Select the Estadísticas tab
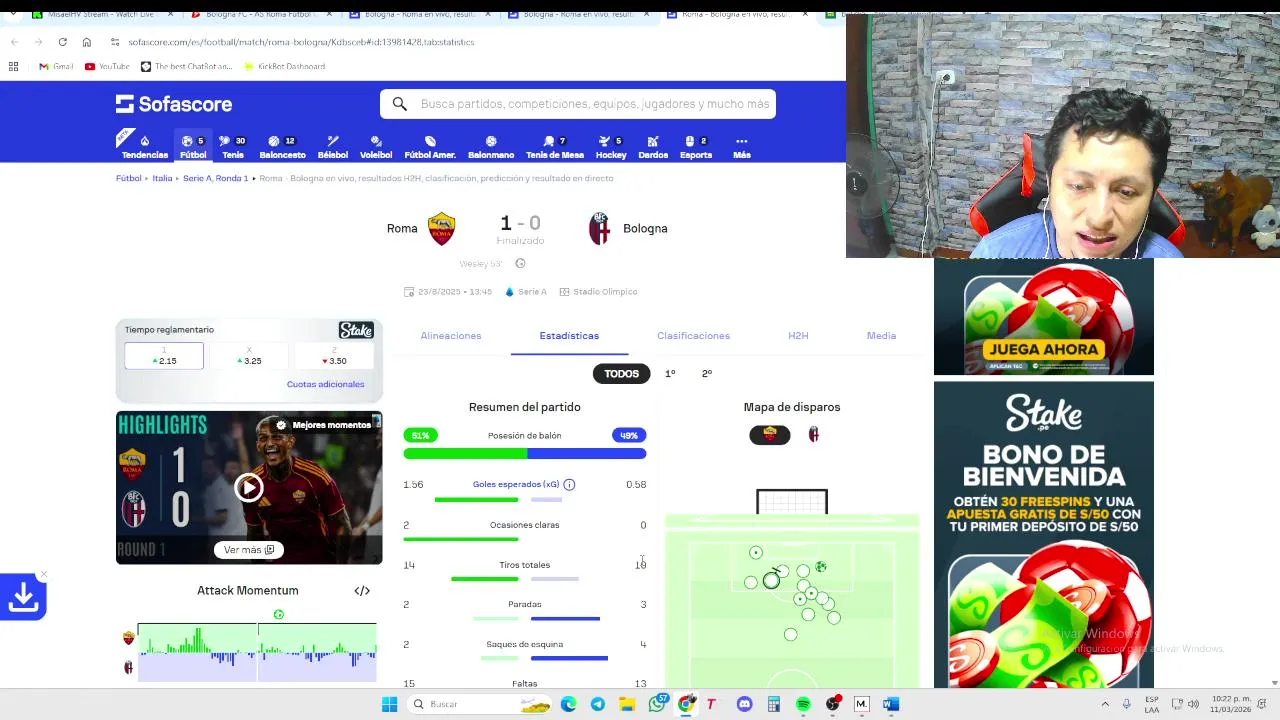The image size is (1280, 720). (x=569, y=336)
